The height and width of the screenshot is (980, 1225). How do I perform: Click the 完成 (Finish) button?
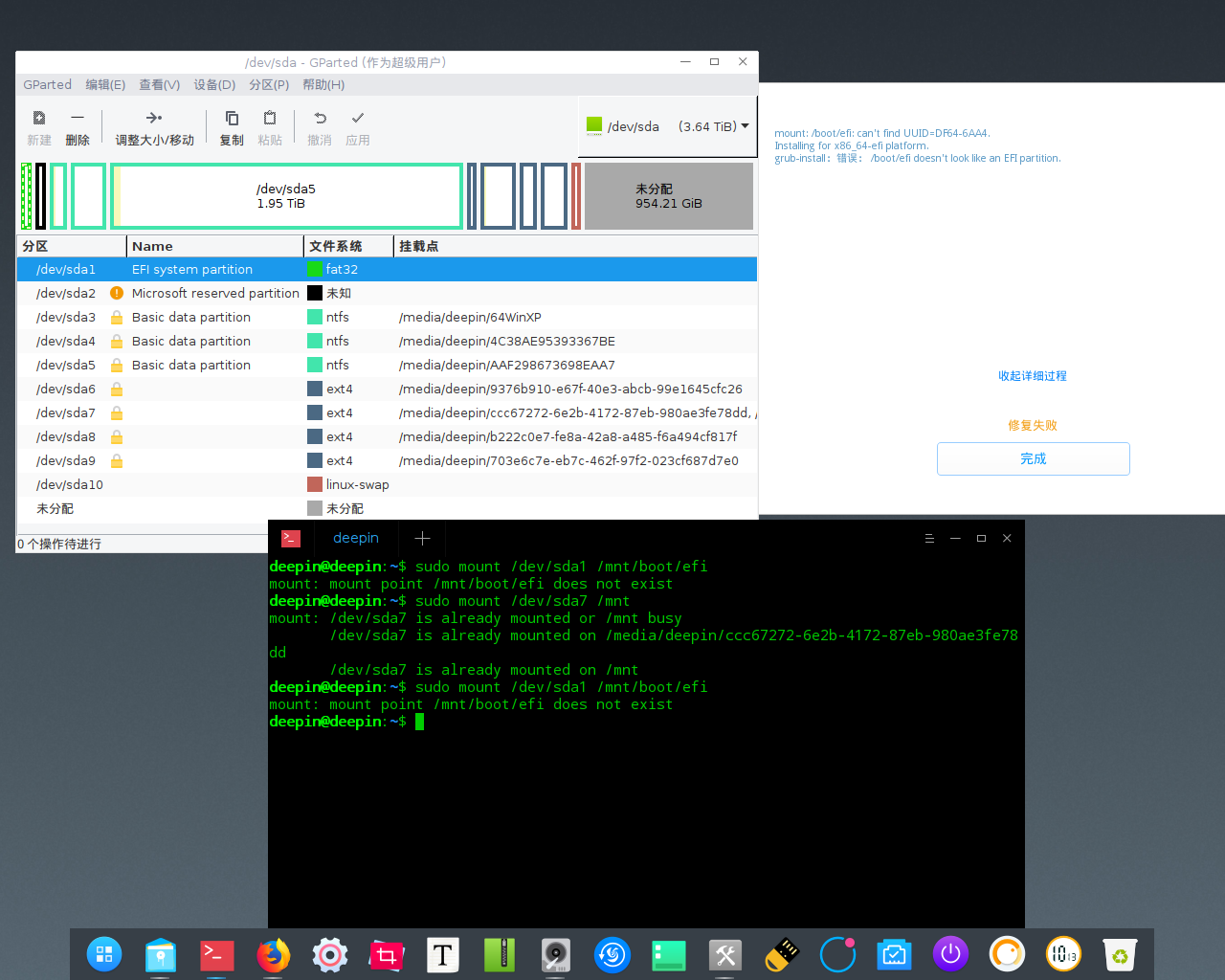[1033, 458]
